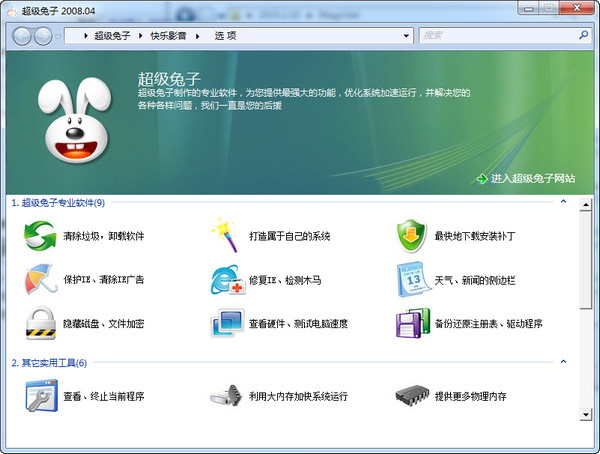The height and width of the screenshot is (454, 600).
Task: Open 利用大内存加快系统运行 text link
Action: pyautogui.click(x=298, y=396)
